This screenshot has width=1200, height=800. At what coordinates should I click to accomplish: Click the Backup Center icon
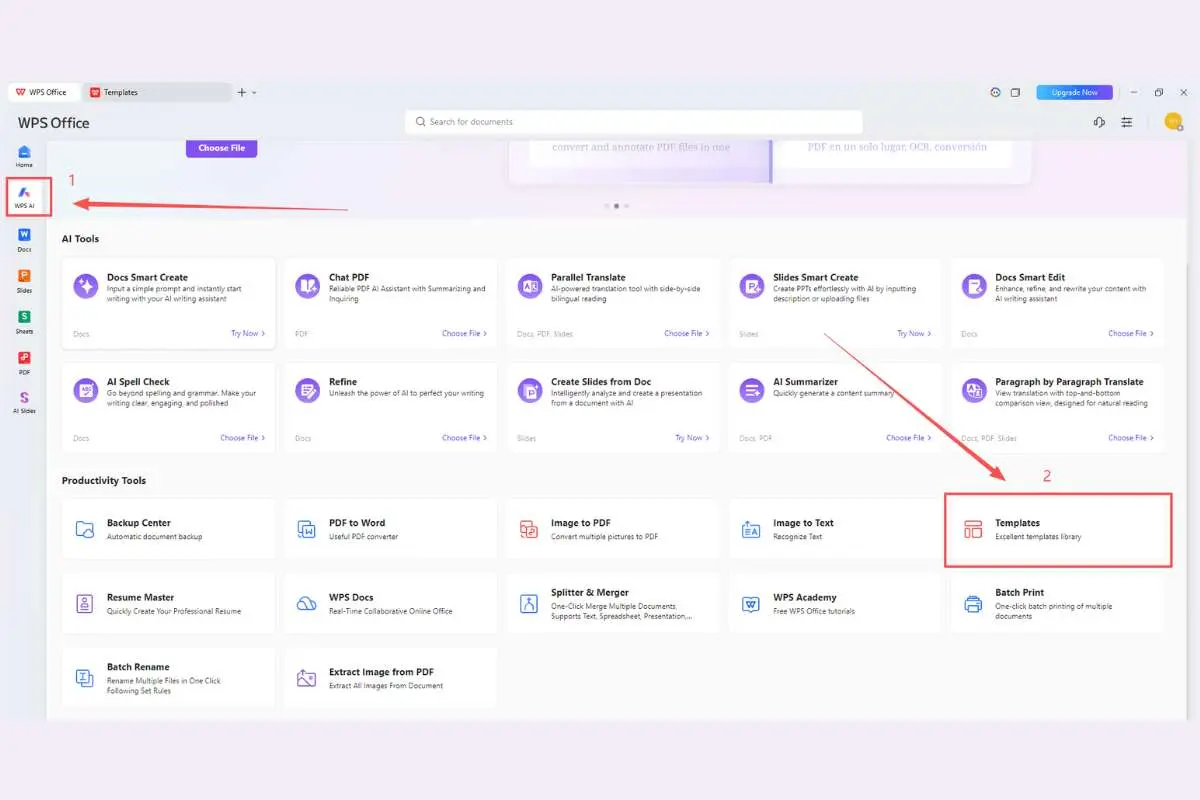point(86,529)
